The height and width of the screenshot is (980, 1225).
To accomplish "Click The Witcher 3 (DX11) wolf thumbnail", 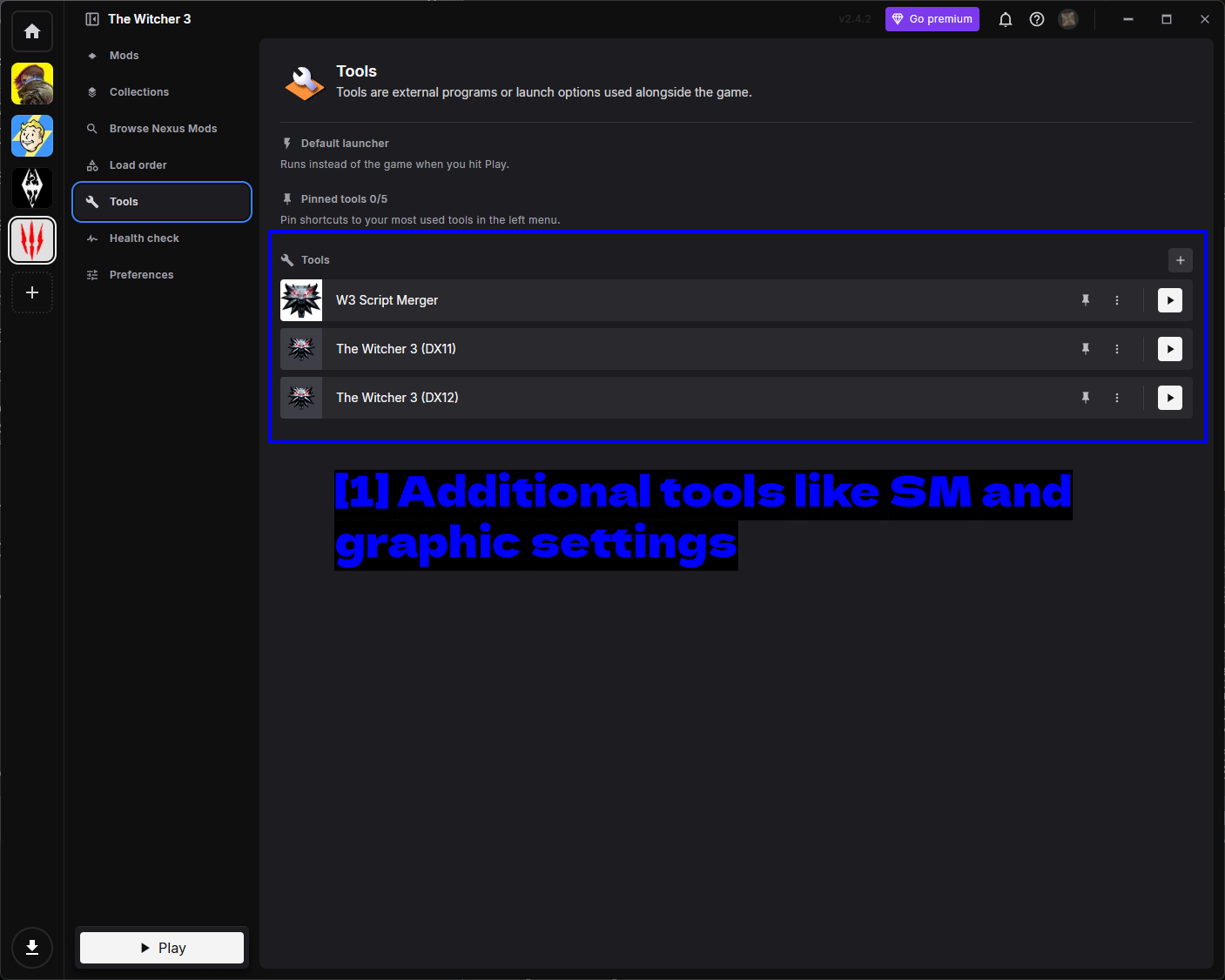I will pos(301,349).
